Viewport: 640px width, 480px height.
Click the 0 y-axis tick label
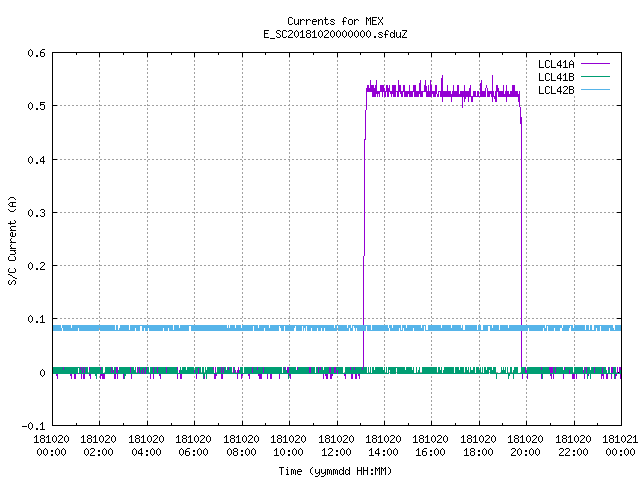[x=42, y=373]
